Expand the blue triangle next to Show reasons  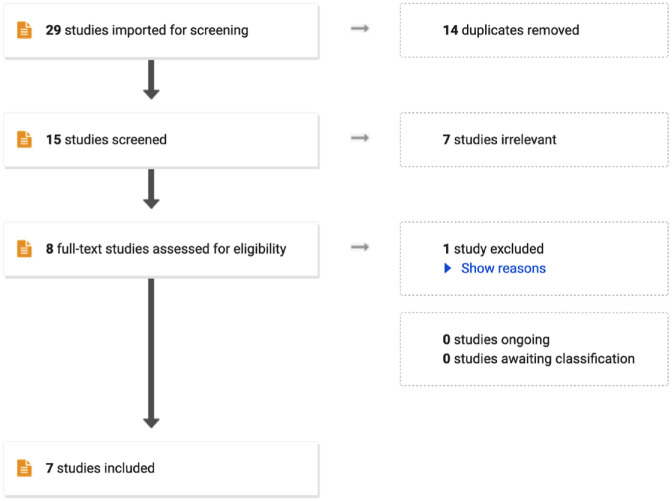[x=448, y=268]
